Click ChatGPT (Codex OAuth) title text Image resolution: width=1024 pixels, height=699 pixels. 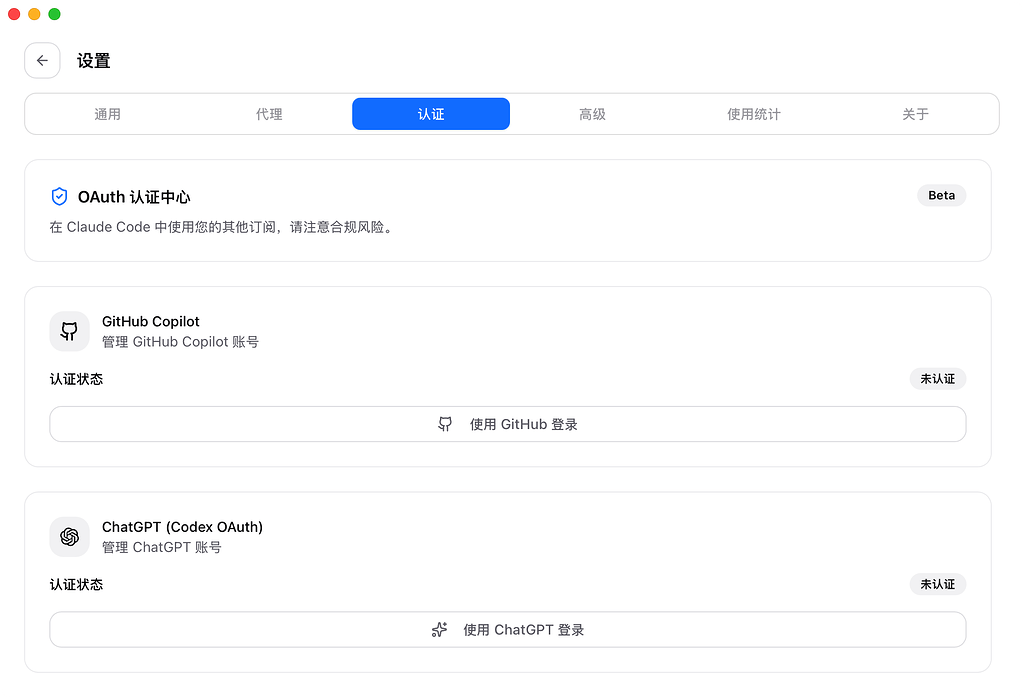(x=182, y=527)
